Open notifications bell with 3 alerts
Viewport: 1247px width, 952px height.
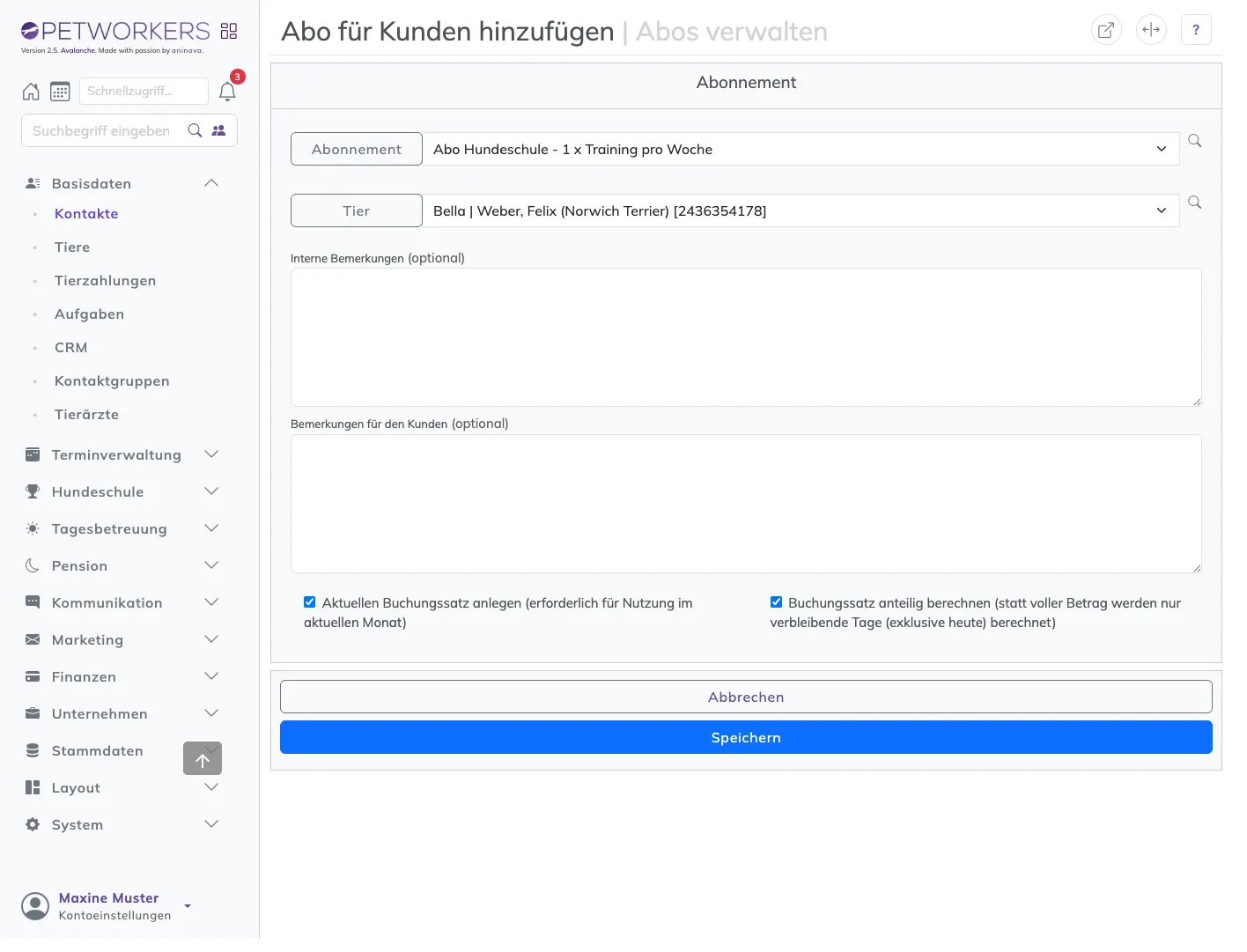coord(227,92)
